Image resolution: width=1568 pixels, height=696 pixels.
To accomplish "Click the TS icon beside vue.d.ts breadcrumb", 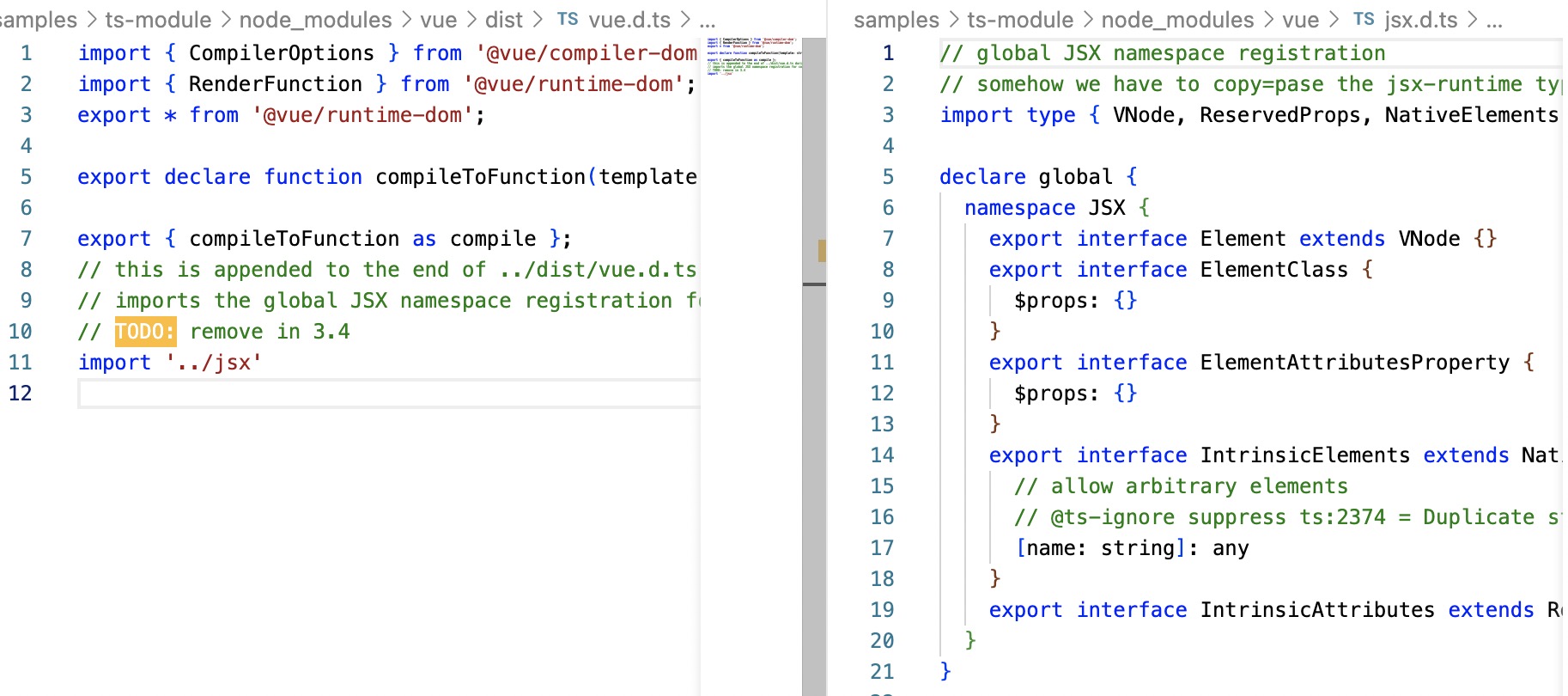I will click(568, 19).
